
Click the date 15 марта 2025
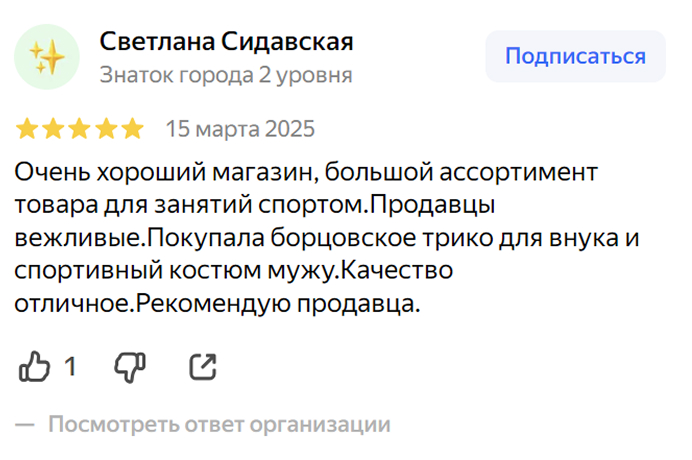point(240,129)
